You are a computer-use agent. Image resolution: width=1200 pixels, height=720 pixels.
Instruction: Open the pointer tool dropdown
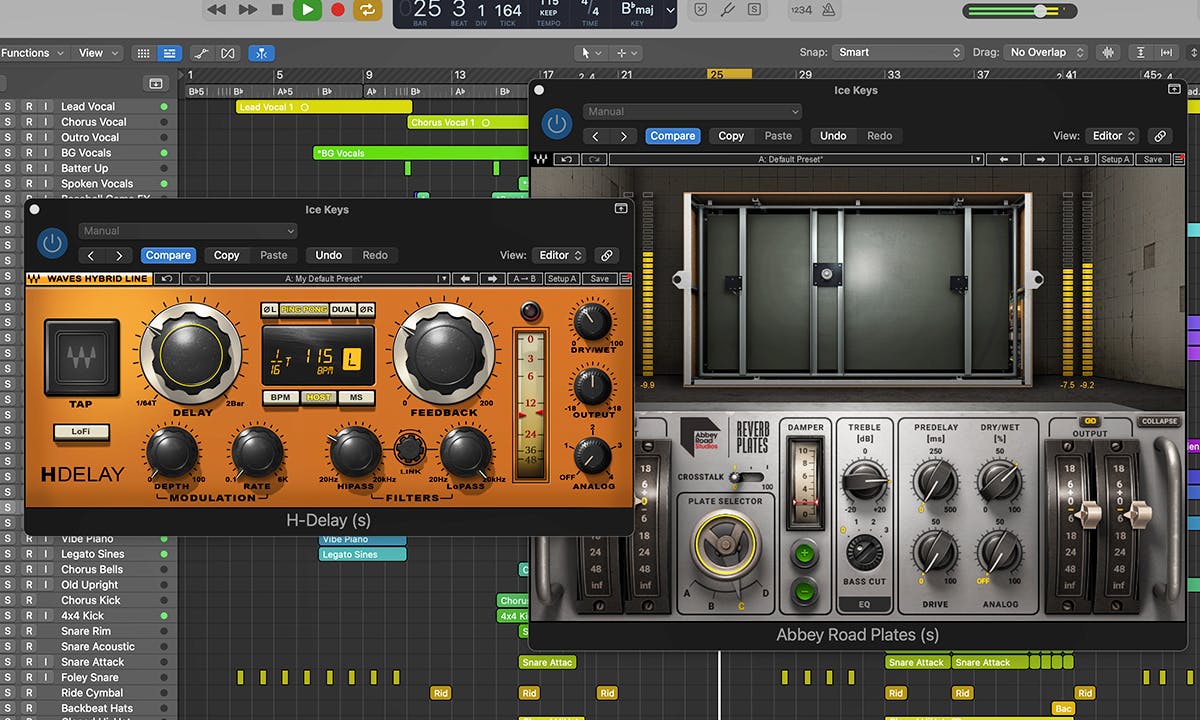pos(591,53)
